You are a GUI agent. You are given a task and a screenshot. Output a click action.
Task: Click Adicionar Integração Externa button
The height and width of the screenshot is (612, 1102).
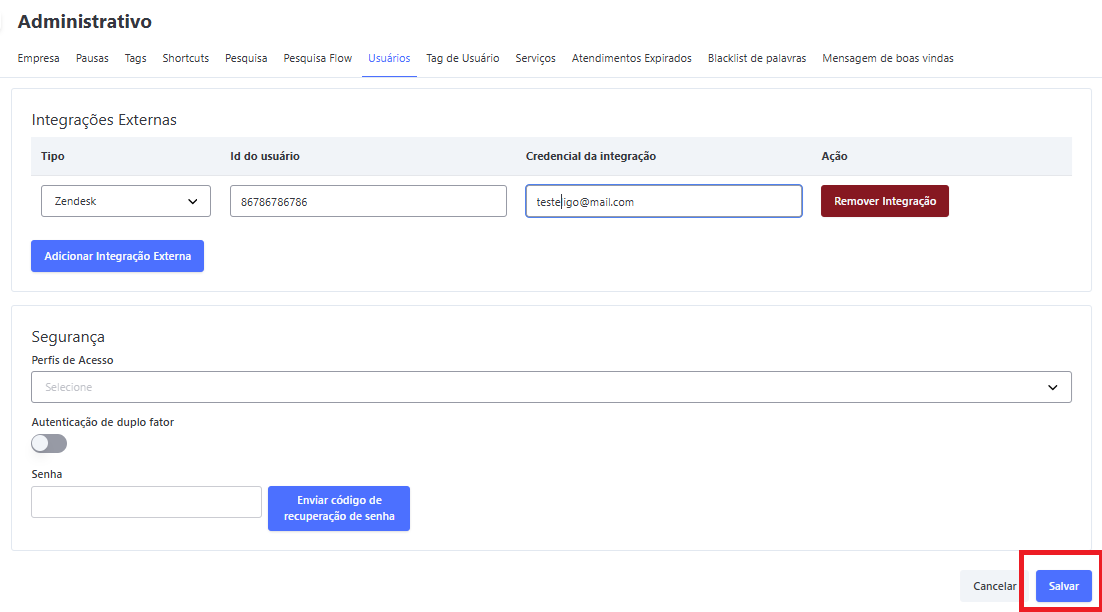tap(117, 256)
